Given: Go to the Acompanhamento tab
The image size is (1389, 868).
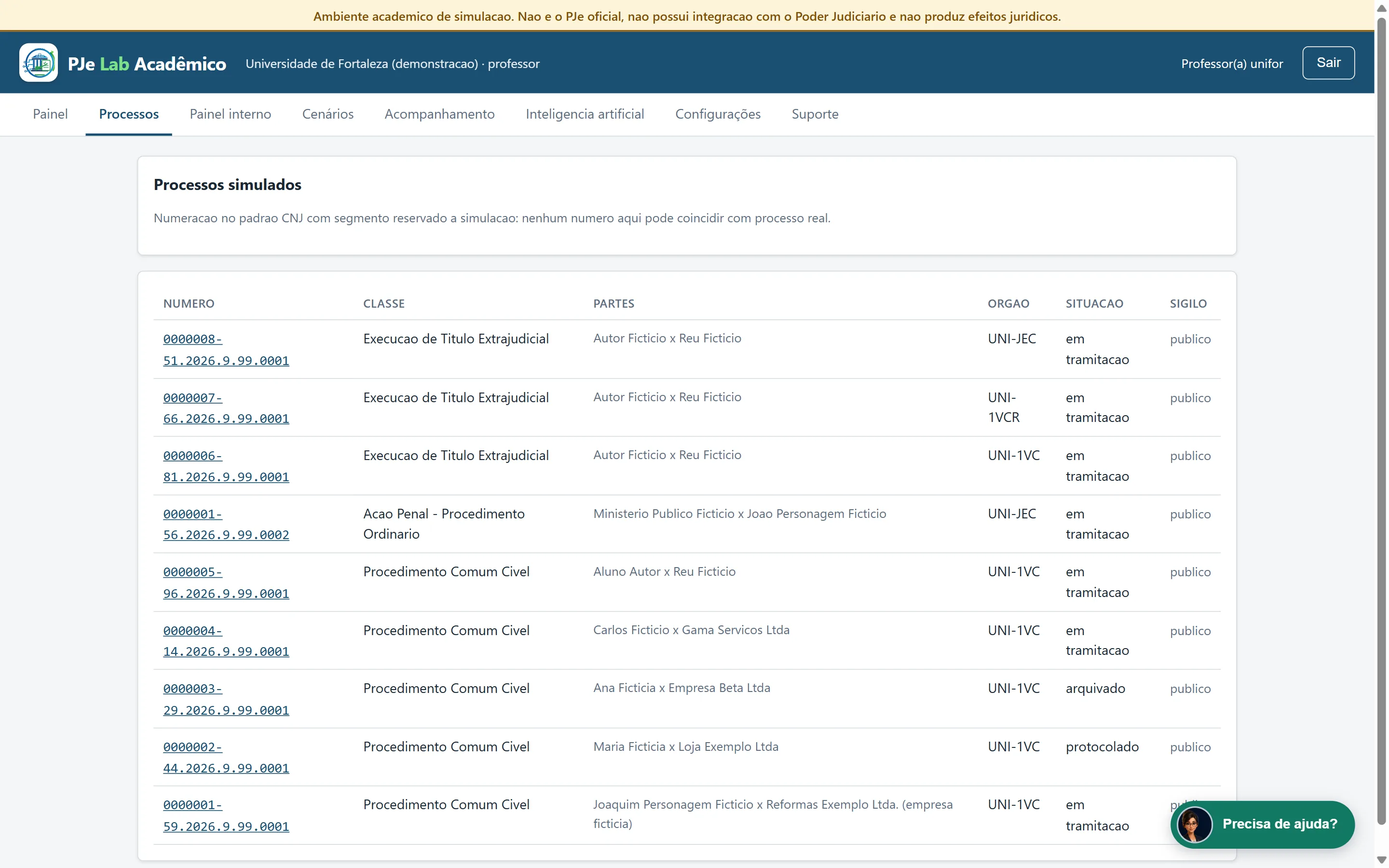Looking at the screenshot, I should pyautogui.click(x=439, y=114).
